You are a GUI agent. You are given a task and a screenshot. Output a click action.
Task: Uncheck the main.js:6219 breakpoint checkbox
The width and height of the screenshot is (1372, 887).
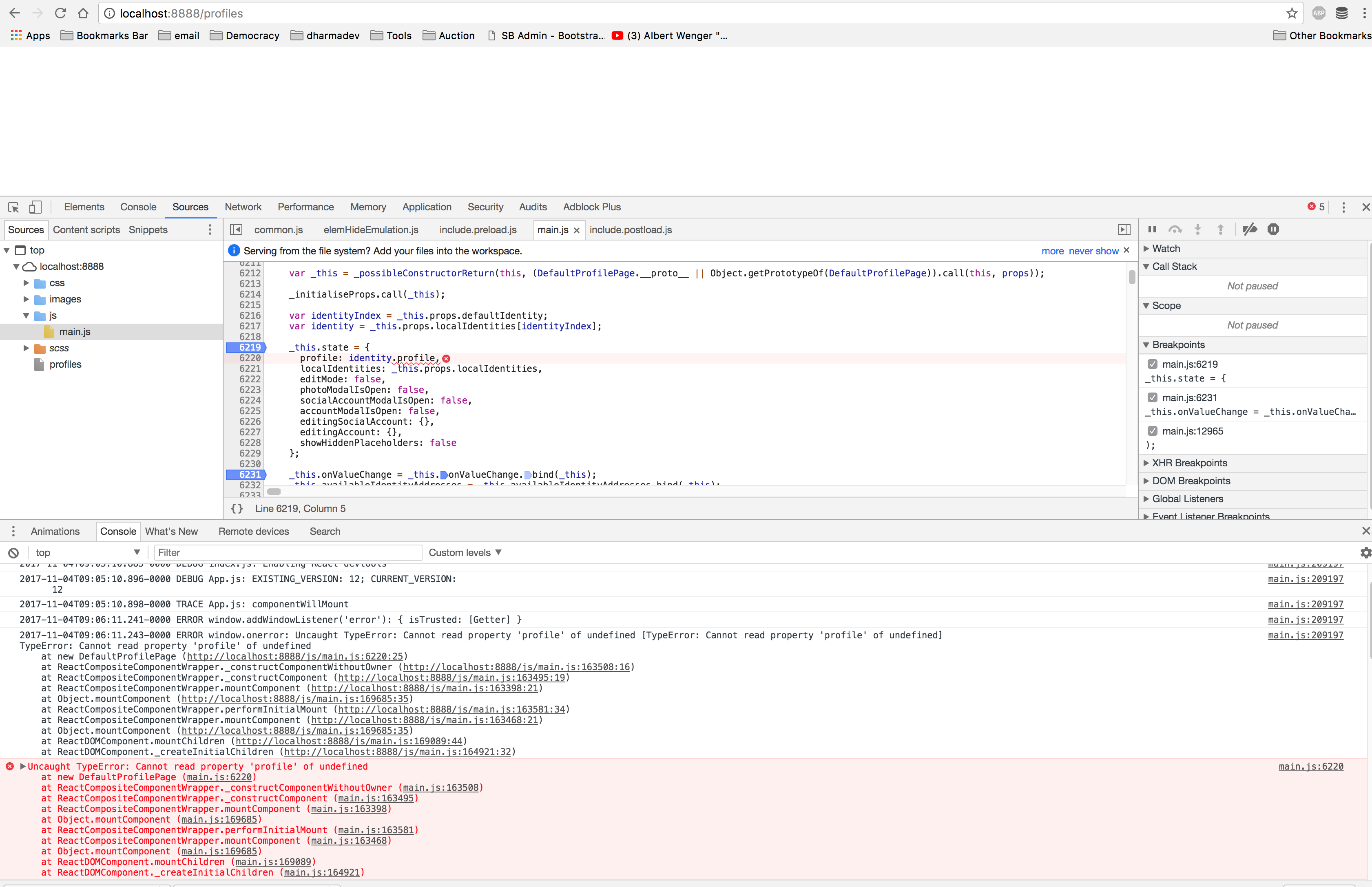point(1153,364)
